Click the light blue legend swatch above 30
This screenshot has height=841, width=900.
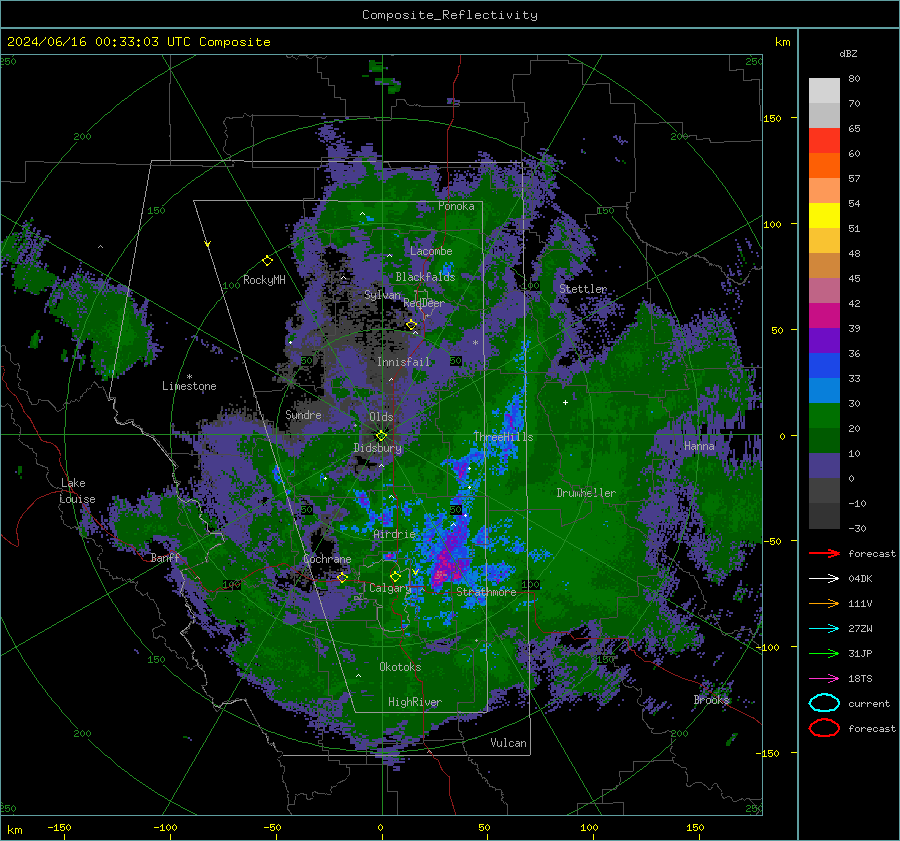coord(824,391)
